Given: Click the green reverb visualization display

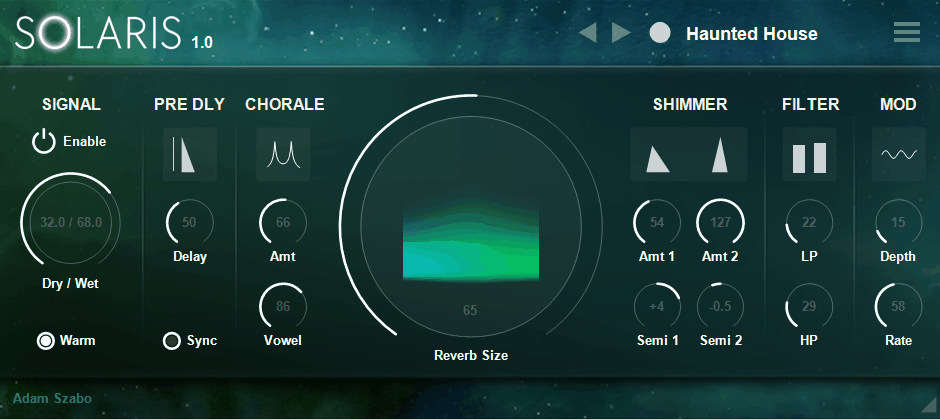Looking at the screenshot, I should tap(471, 242).
